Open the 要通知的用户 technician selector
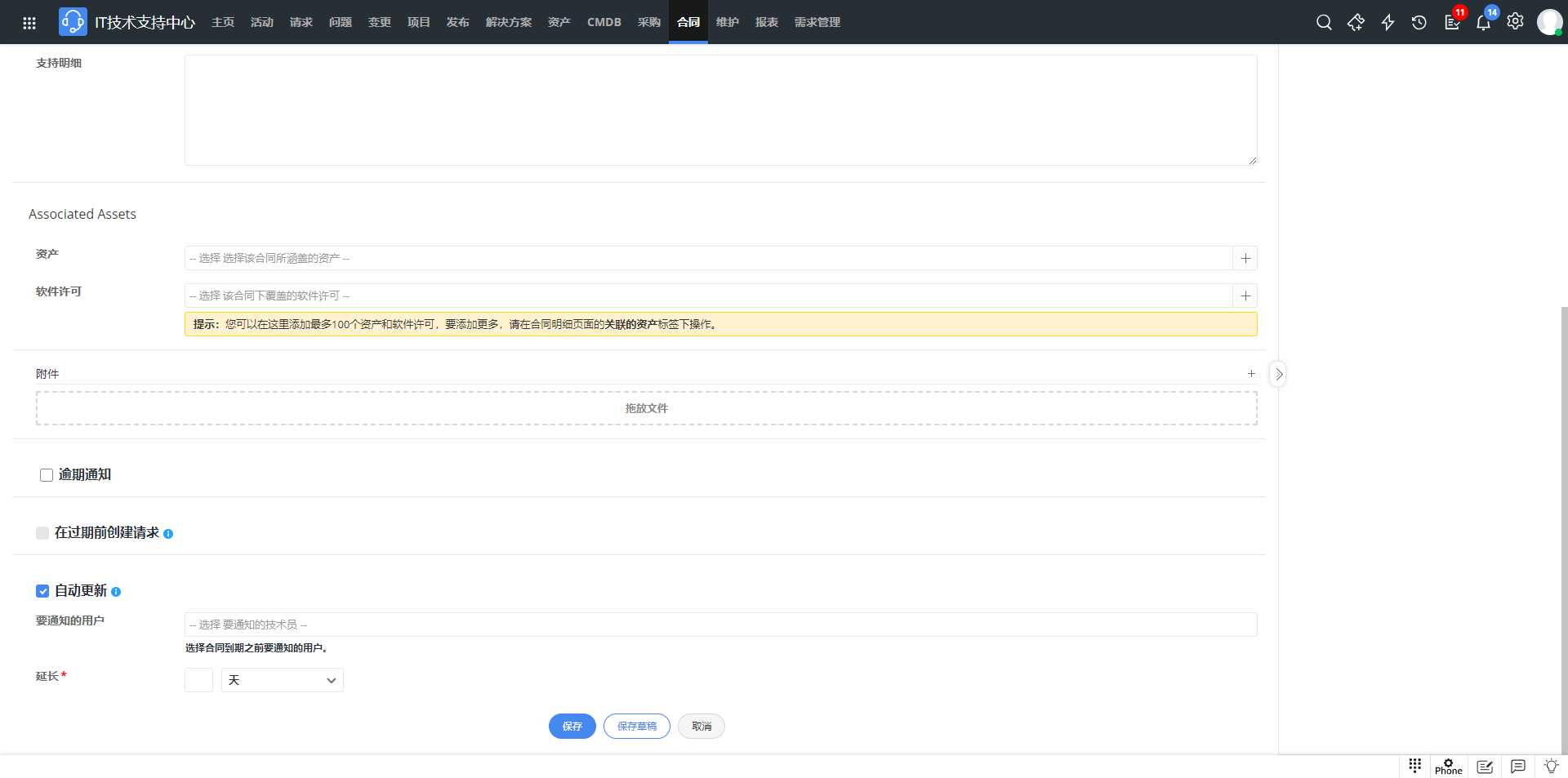This screenshot has width=1568, height=778. 719,625
